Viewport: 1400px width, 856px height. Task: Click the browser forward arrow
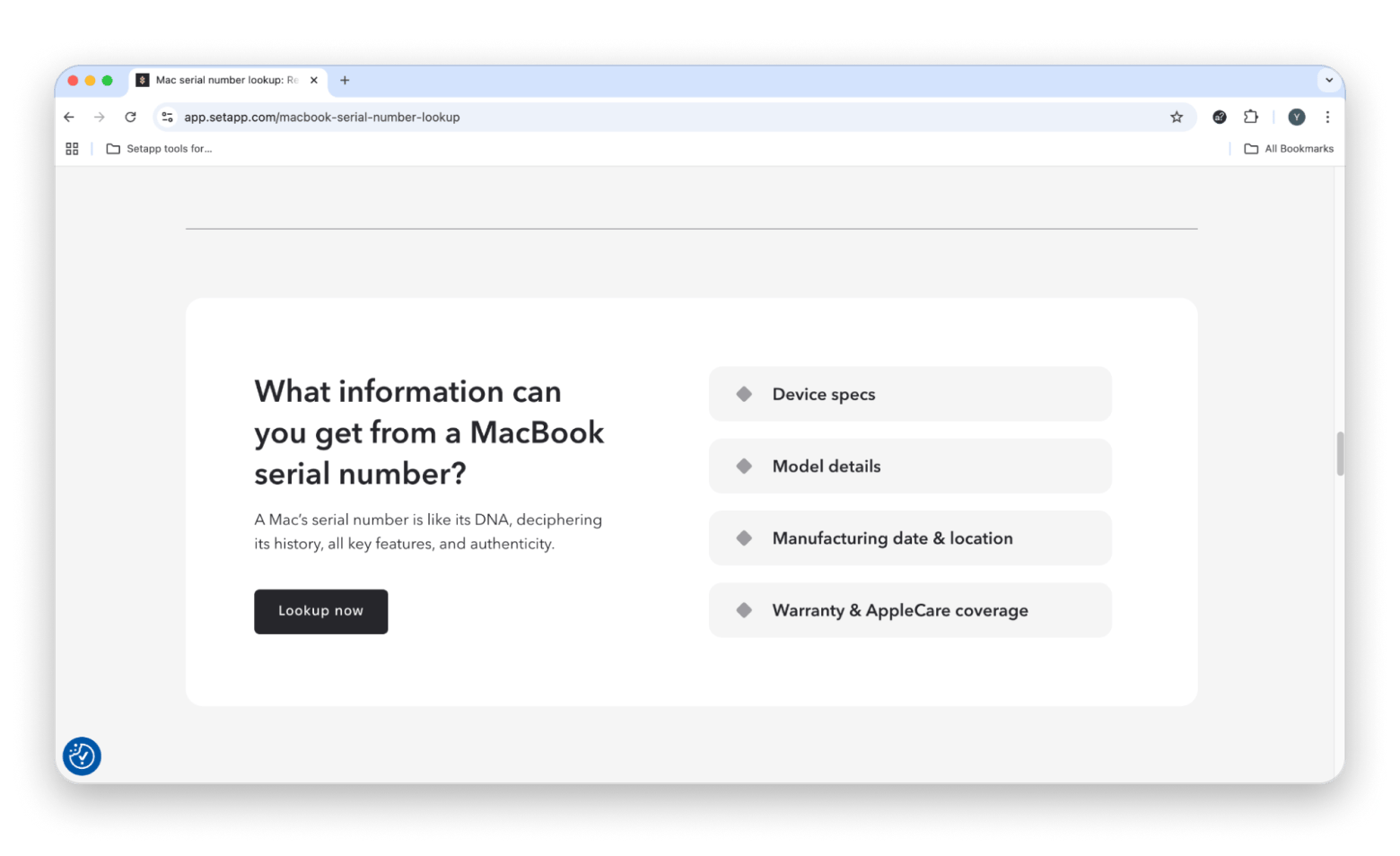[x=100, y=118]
